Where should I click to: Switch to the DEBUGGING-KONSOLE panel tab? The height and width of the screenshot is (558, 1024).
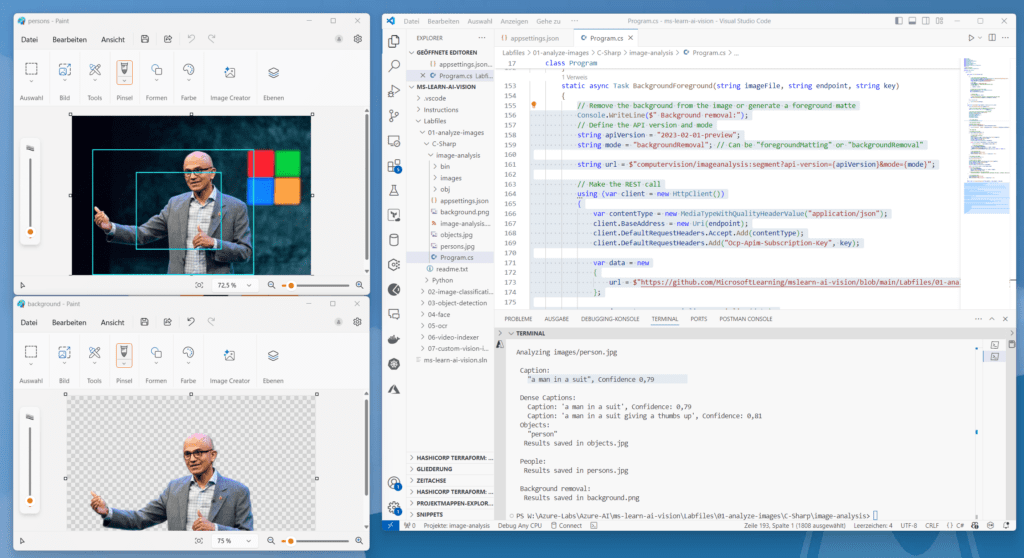(x=610, y=319)
